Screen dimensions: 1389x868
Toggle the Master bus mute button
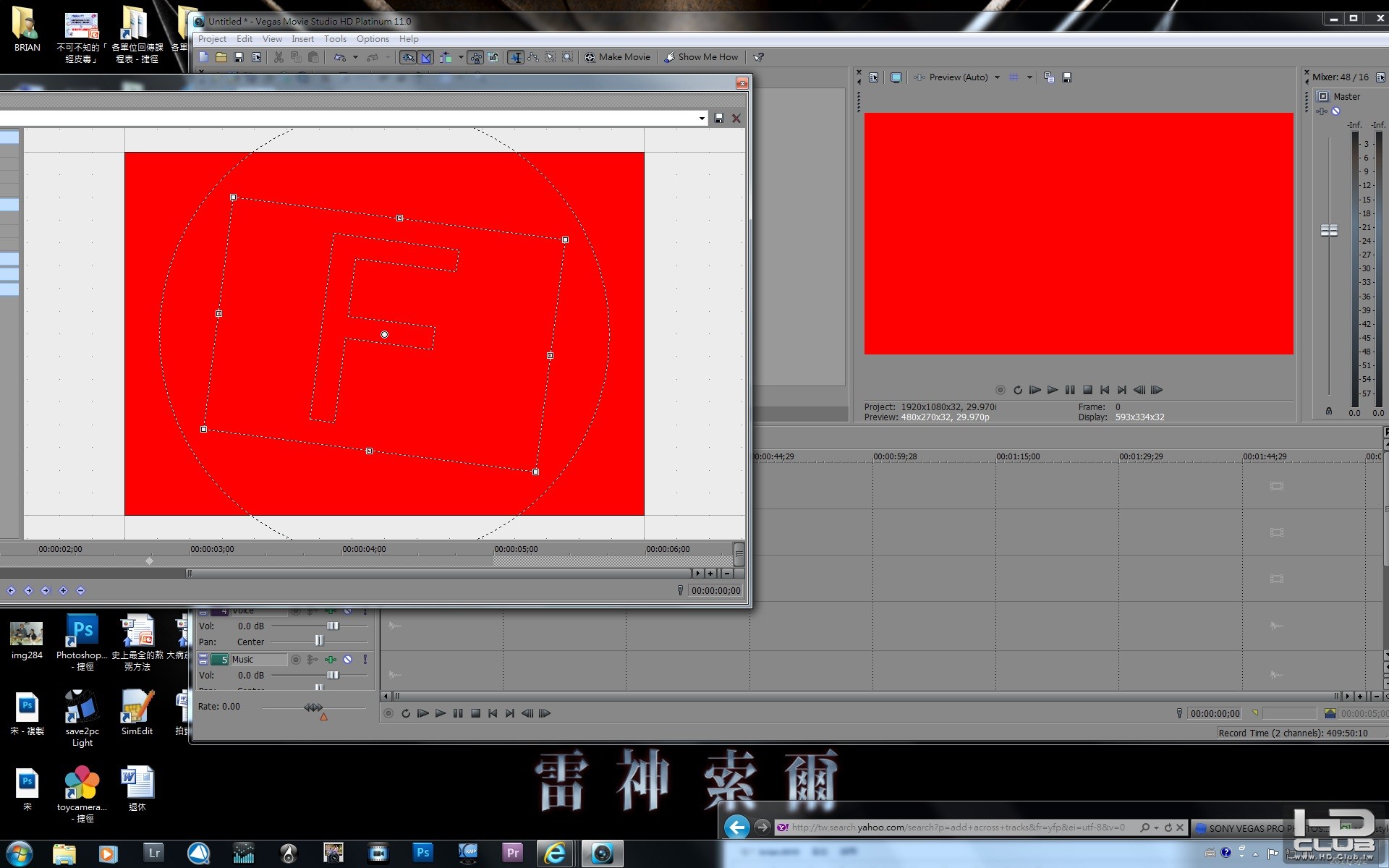pos(1336,111)
